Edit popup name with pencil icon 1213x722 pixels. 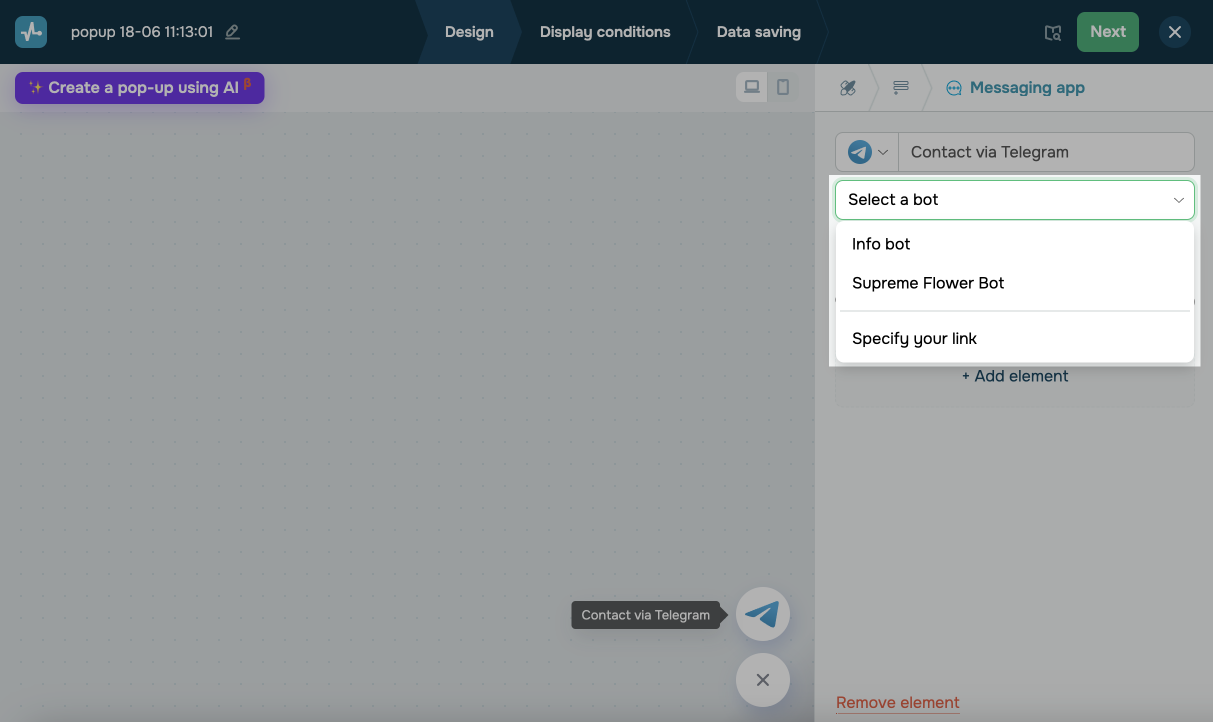click(x=232, y=32)
